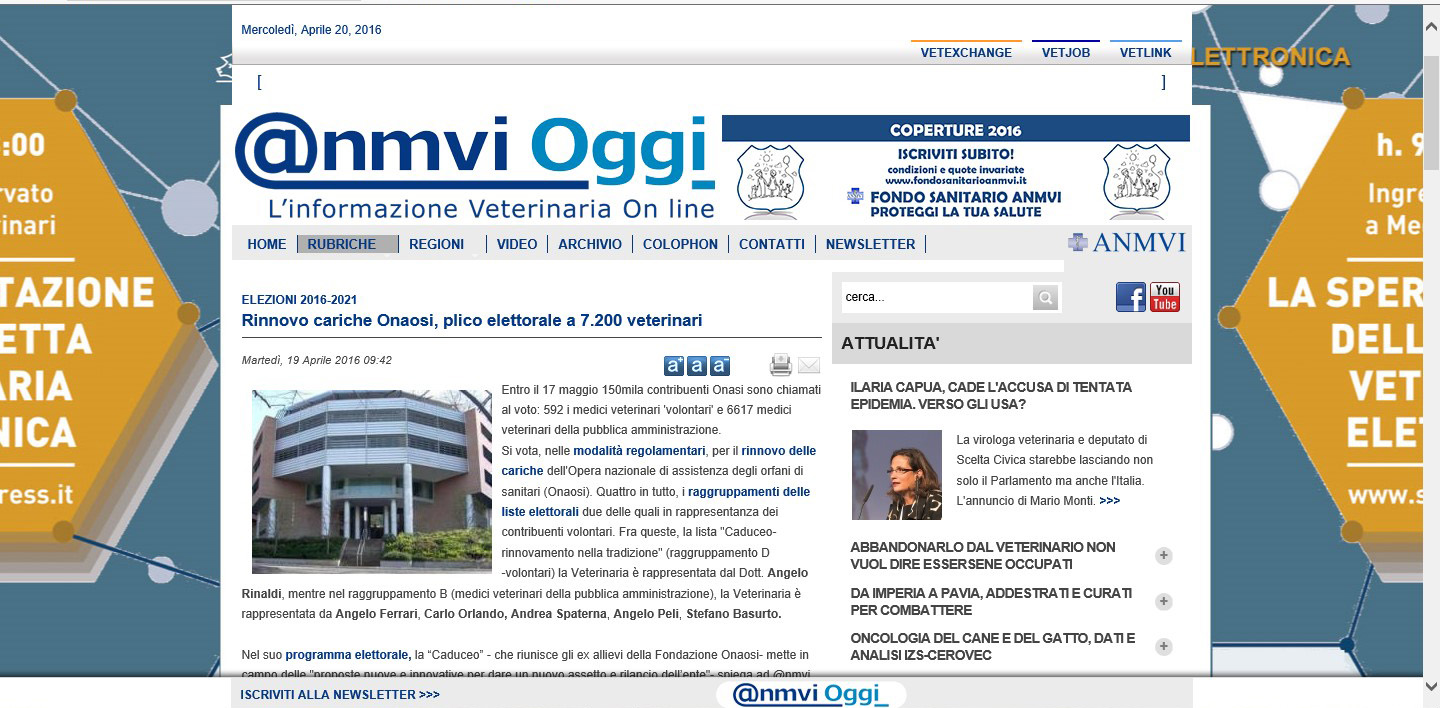Click 'ELEZIONI 2016-2021' category label
1440x708 pixels.
coord(300,300)
